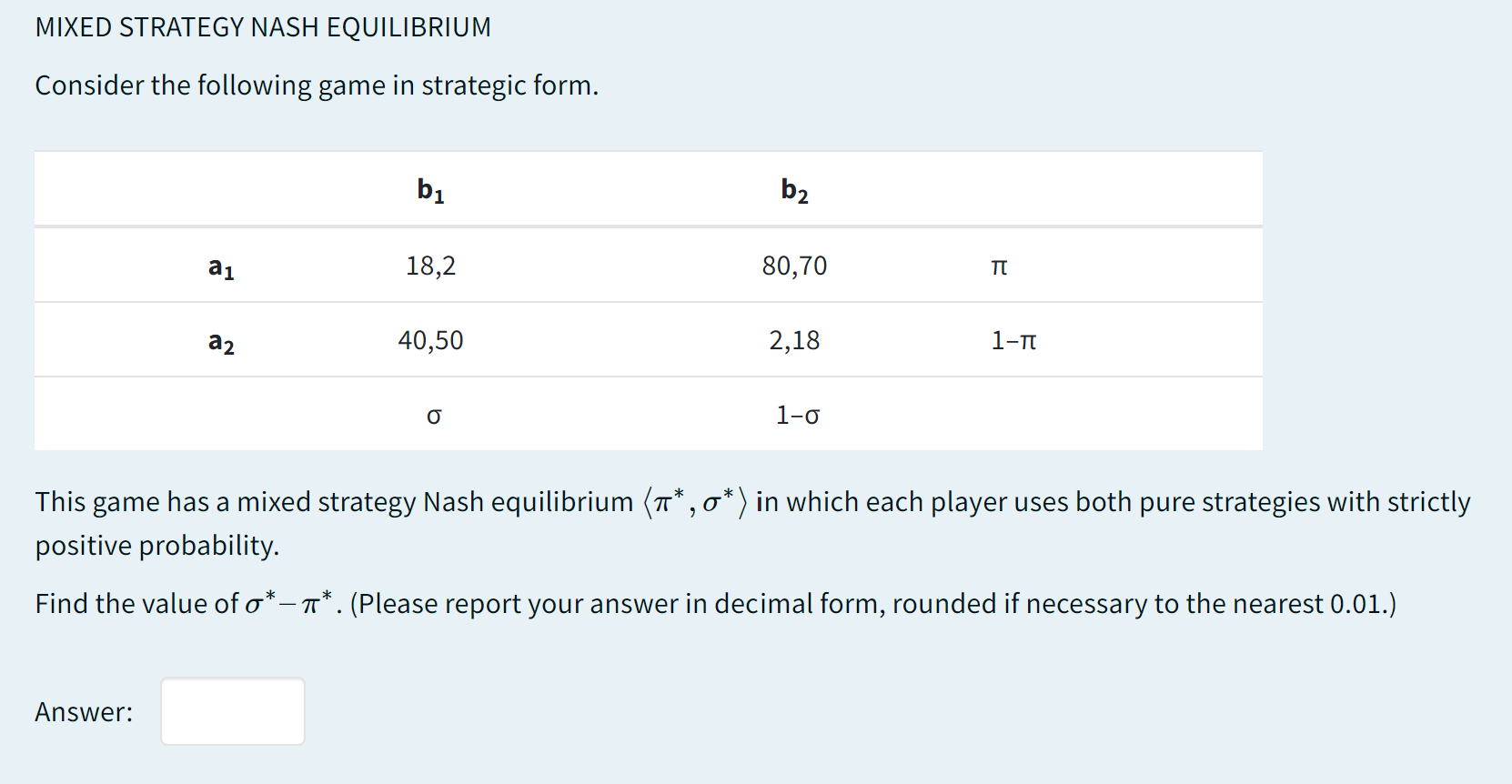The height and width of the screenshot is (784, 1512).
Task: Click the π probability label
Action: pos(998,265)
